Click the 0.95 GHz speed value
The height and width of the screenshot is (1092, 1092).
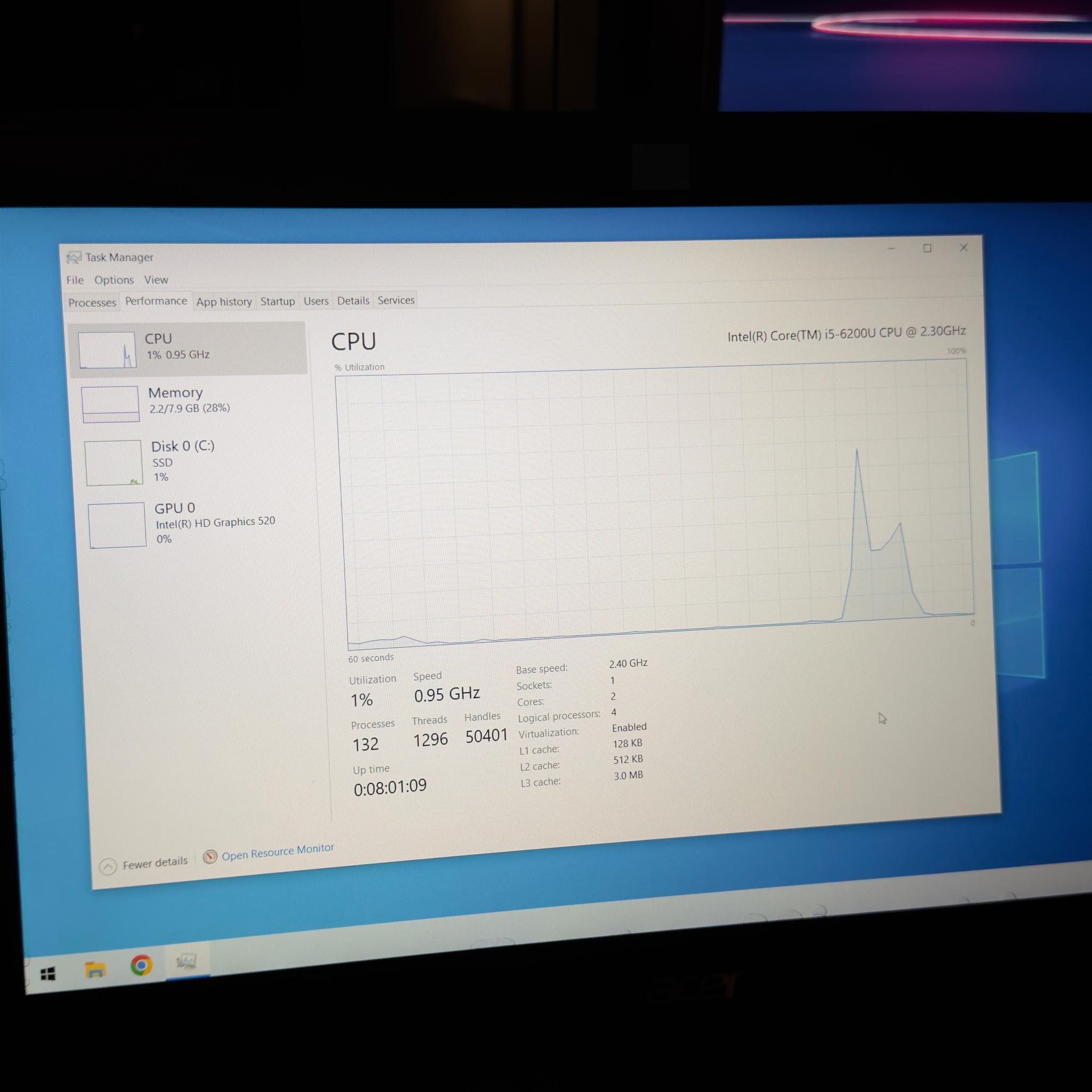(446, 694)
